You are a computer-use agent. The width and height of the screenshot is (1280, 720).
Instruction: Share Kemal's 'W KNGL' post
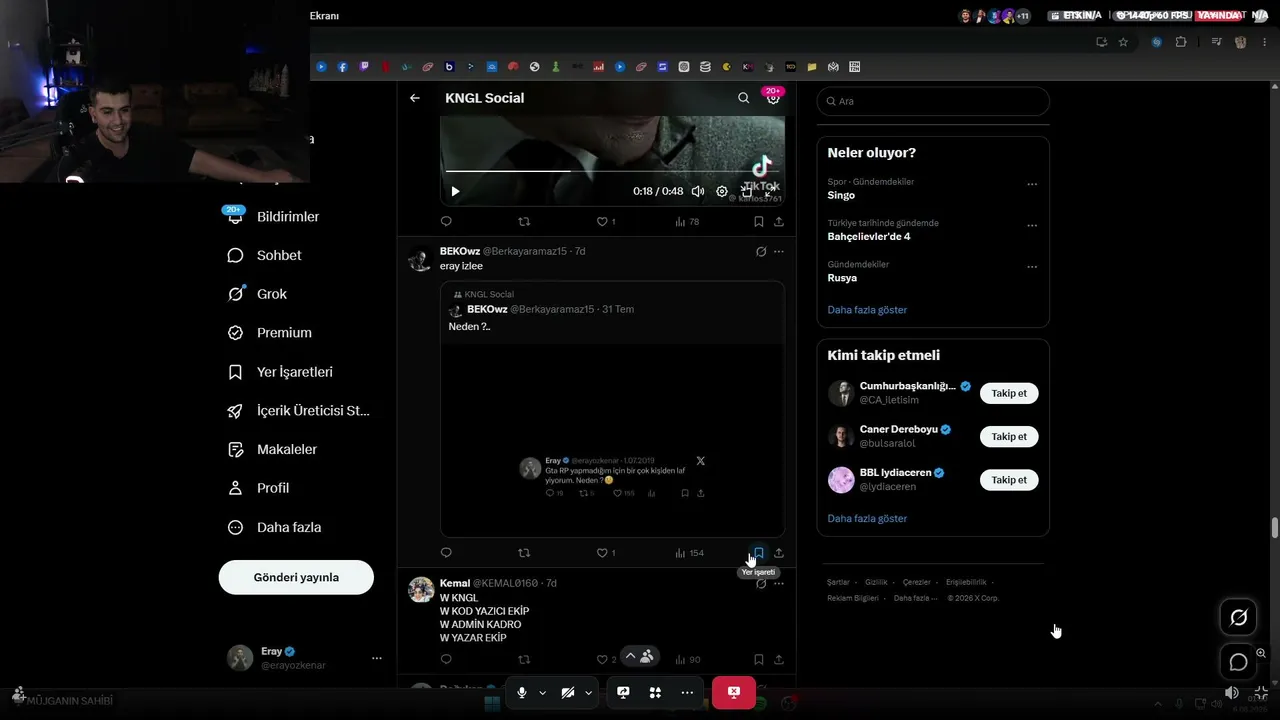pos(779,659)
